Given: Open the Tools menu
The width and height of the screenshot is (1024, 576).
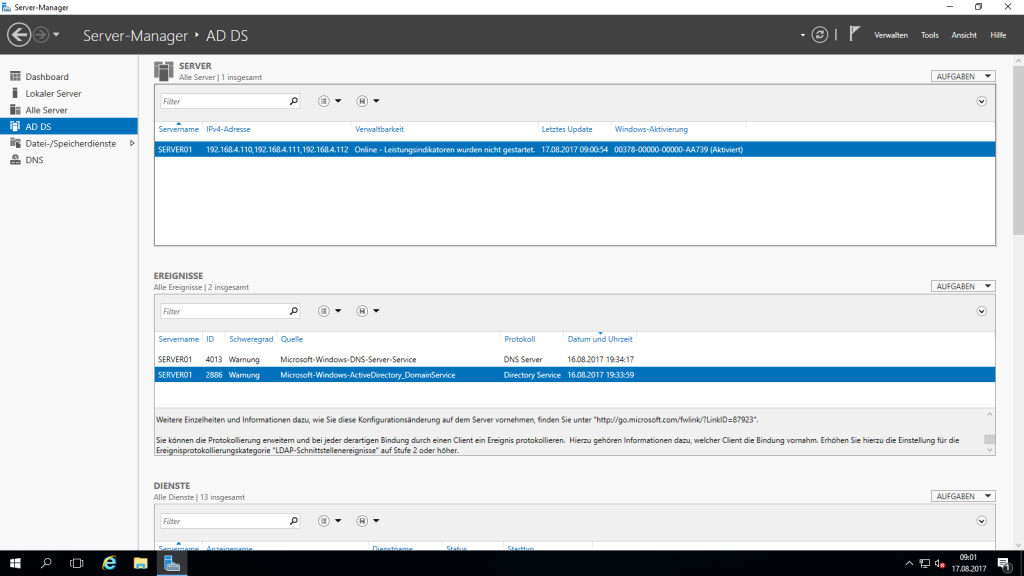Looking at the screenshot, I should (929, 35).
